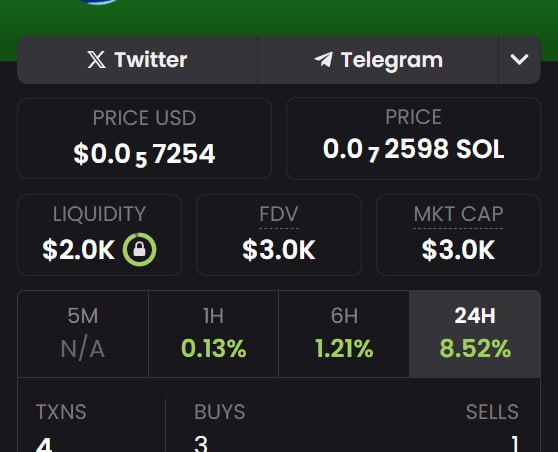Screen dimensions: 558x452
Task: Click the underlined FDV label
Action: (279, 214)
